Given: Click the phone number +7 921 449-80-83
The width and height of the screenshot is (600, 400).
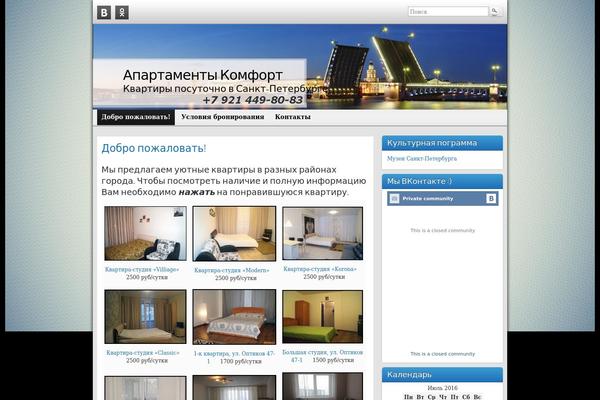Looking at the screenshot, I should point(253,100).
